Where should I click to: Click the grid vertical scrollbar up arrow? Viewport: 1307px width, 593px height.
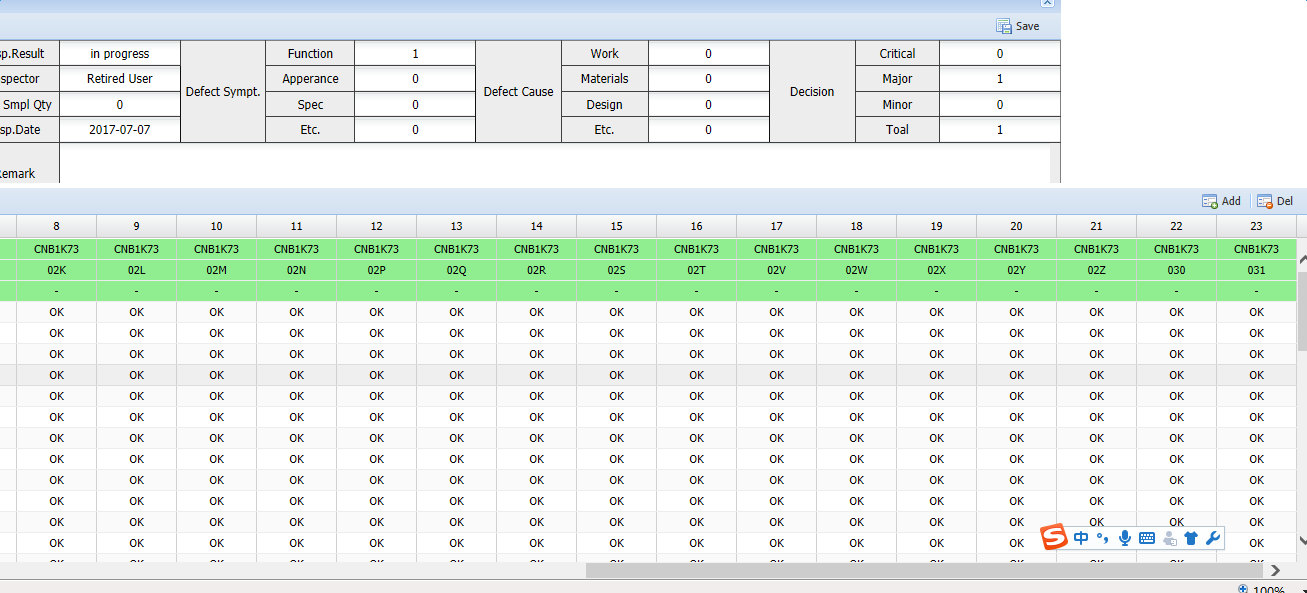1301,260
